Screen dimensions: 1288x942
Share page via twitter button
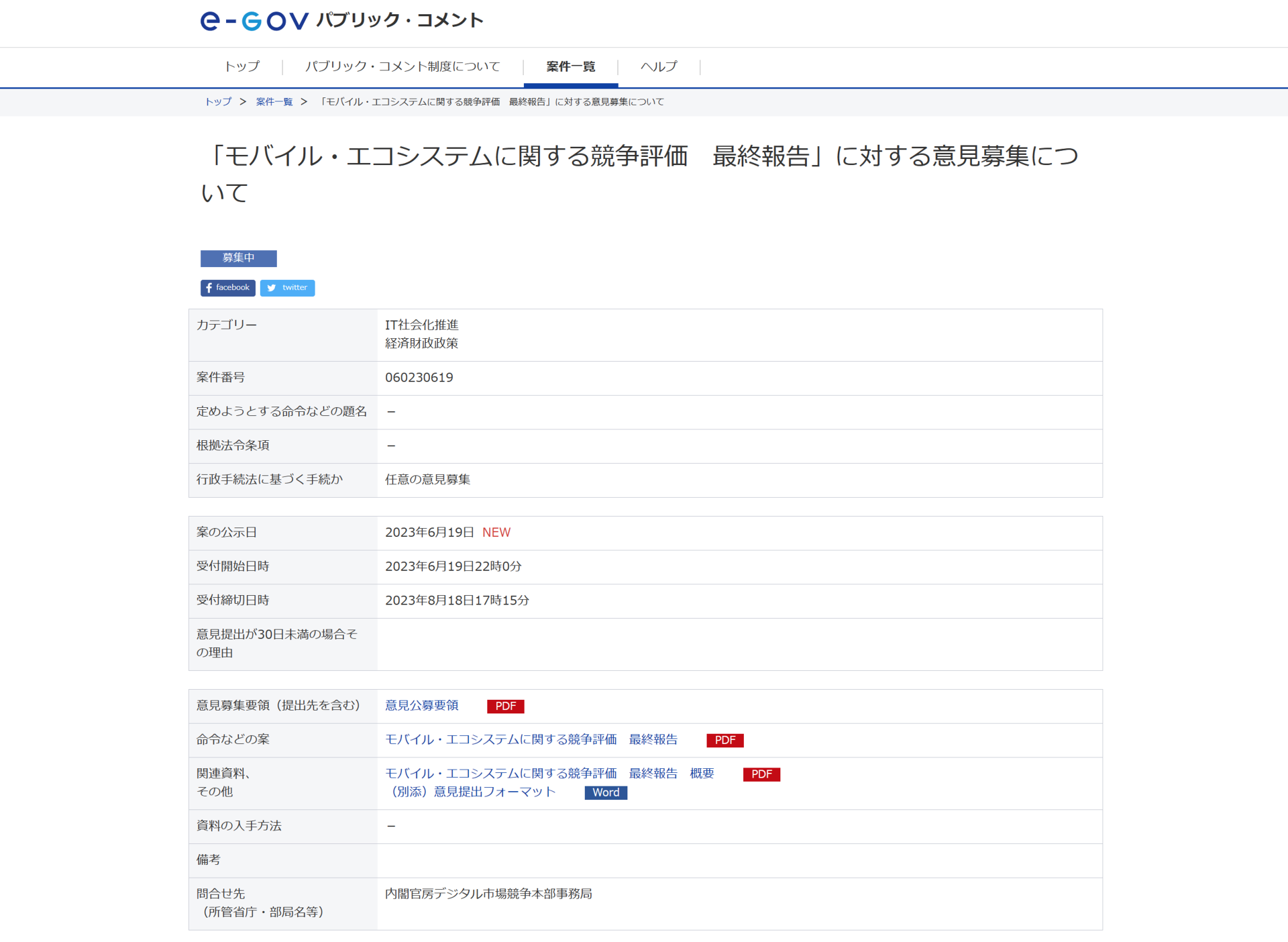tap(287, 288)
